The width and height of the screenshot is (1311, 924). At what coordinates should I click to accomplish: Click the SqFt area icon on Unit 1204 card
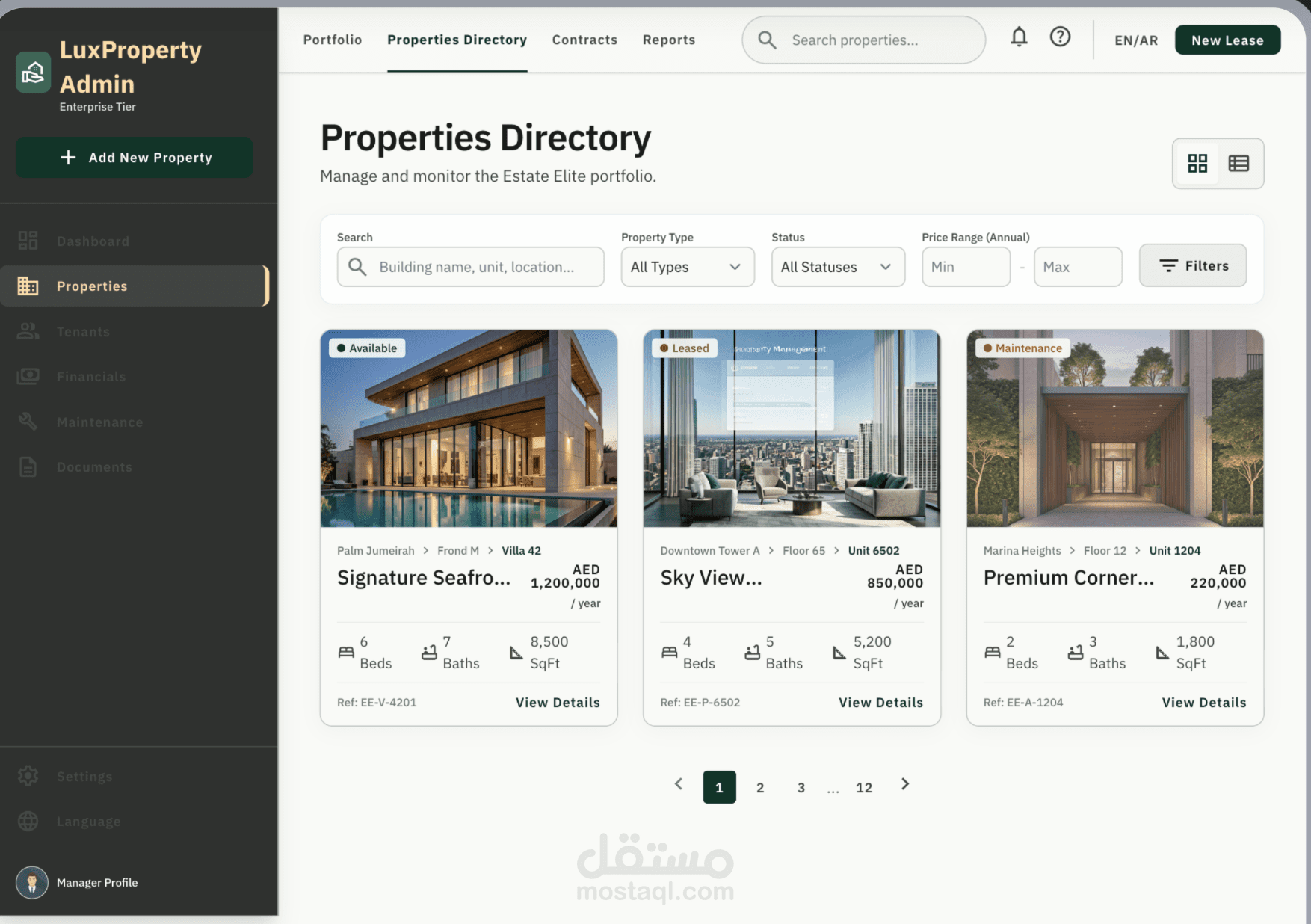point(1162,653)
